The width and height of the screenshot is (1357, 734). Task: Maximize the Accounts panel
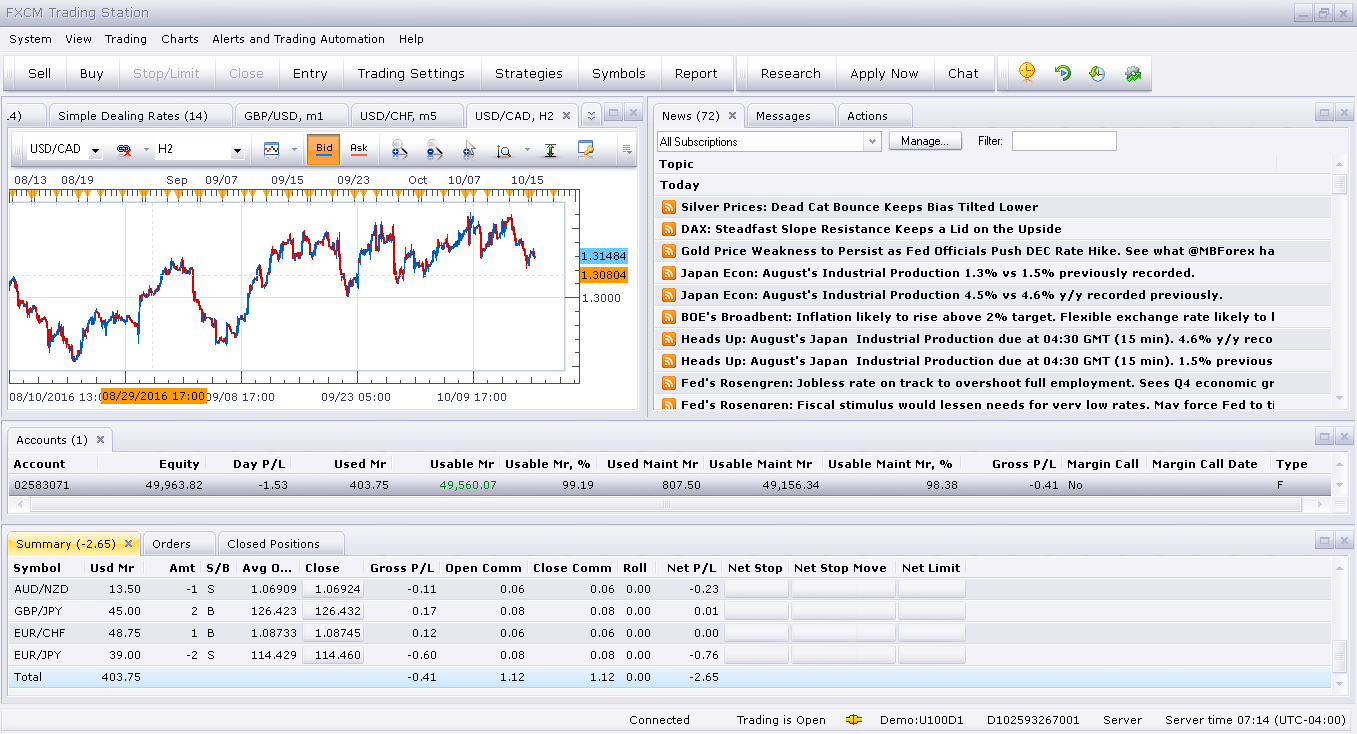1323,437
